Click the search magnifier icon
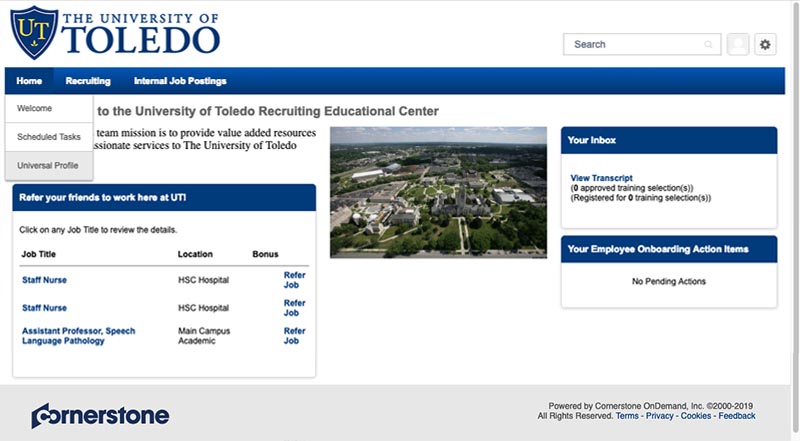Screen dimensions: 800x441 [x=709, y=44]
